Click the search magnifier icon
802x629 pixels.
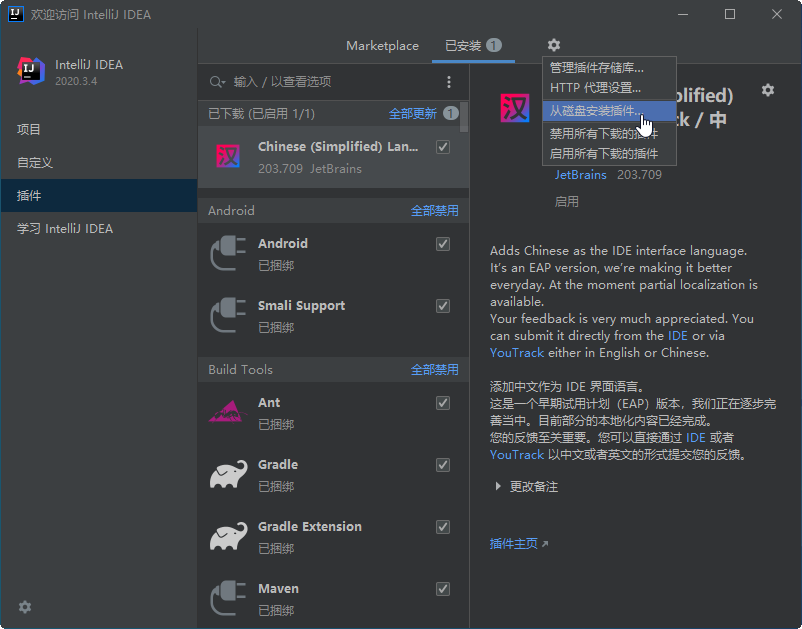point(217,82)
